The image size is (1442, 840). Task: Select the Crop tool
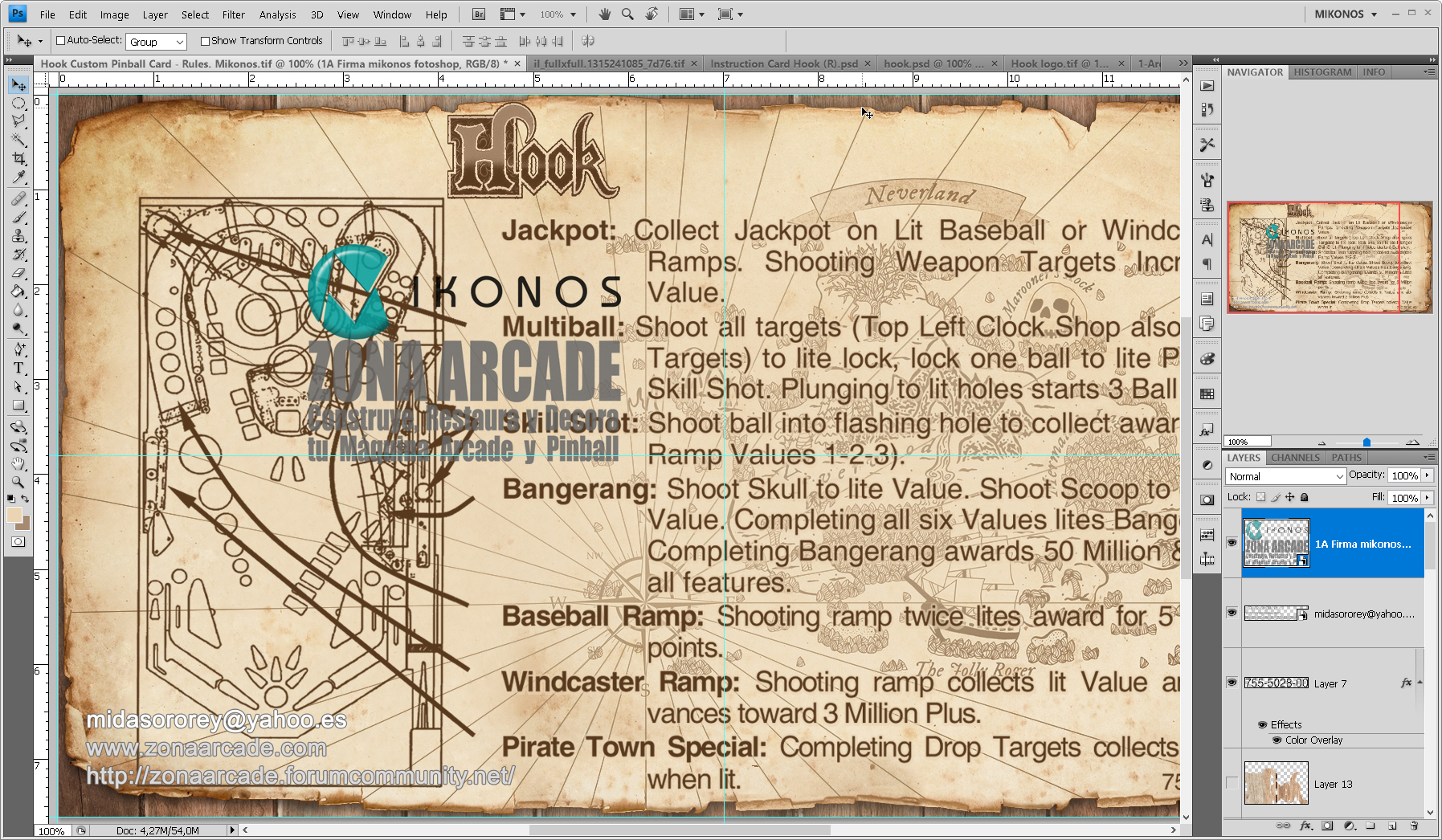18,159
